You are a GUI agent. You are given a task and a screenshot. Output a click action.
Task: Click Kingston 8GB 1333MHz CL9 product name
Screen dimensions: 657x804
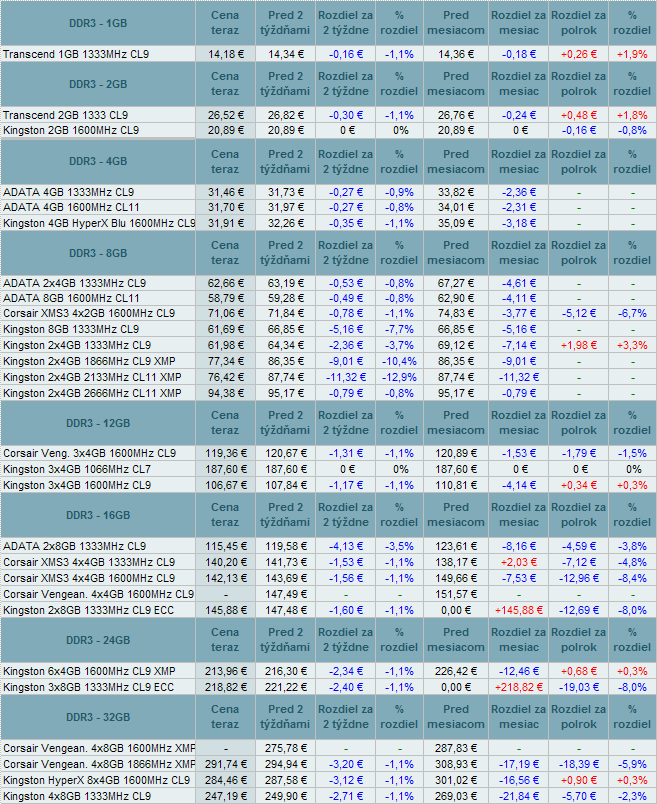[x=71, y=329]
